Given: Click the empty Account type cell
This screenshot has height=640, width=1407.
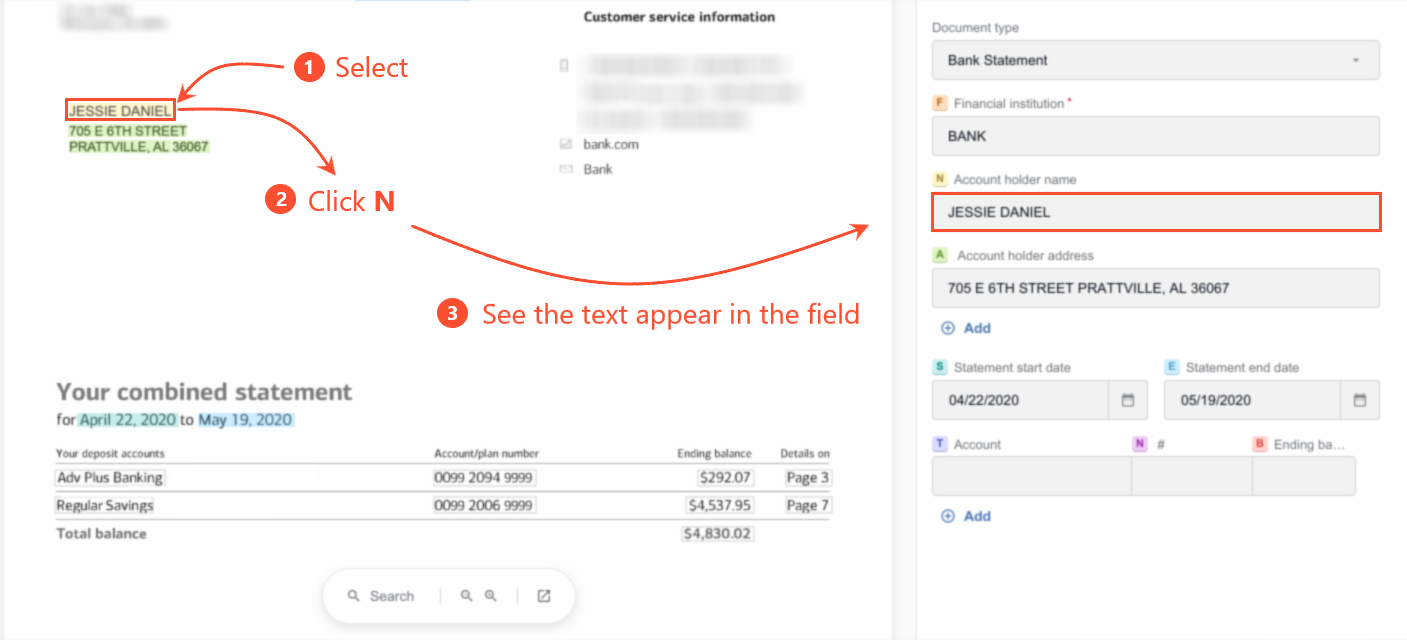Looking at the screenshot, I should pos(1031,476).
